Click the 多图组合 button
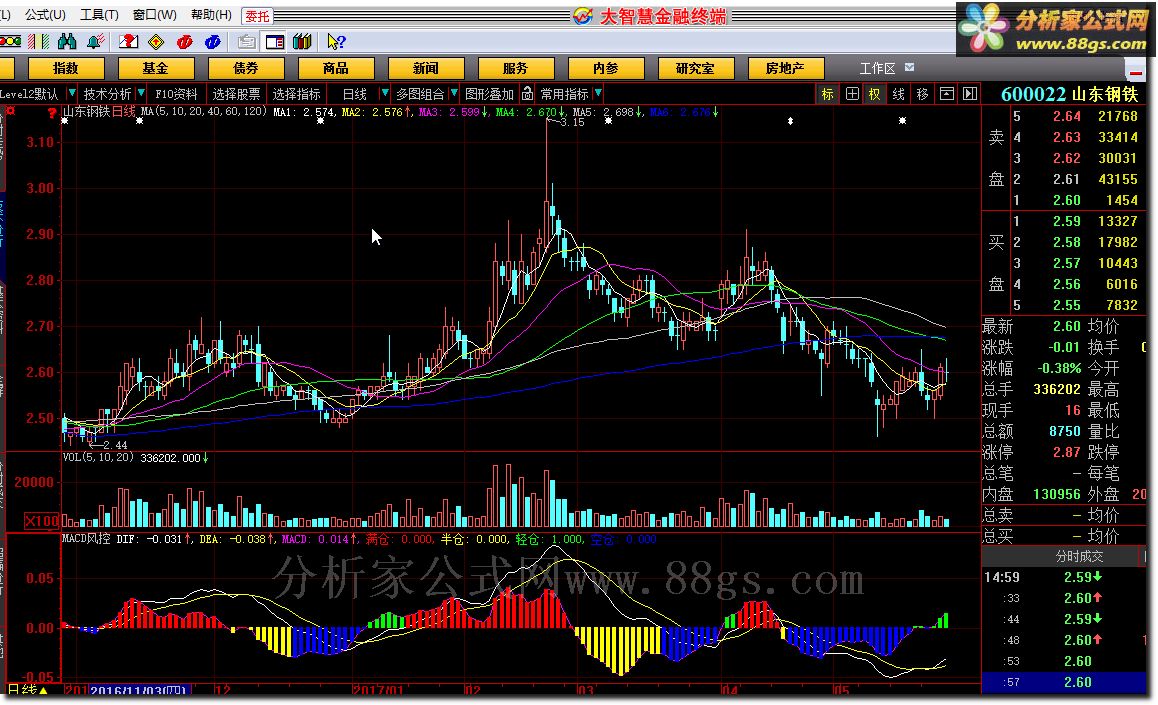Image resolution: width=1158 pixels, height=705 pixels. point(420,94)
